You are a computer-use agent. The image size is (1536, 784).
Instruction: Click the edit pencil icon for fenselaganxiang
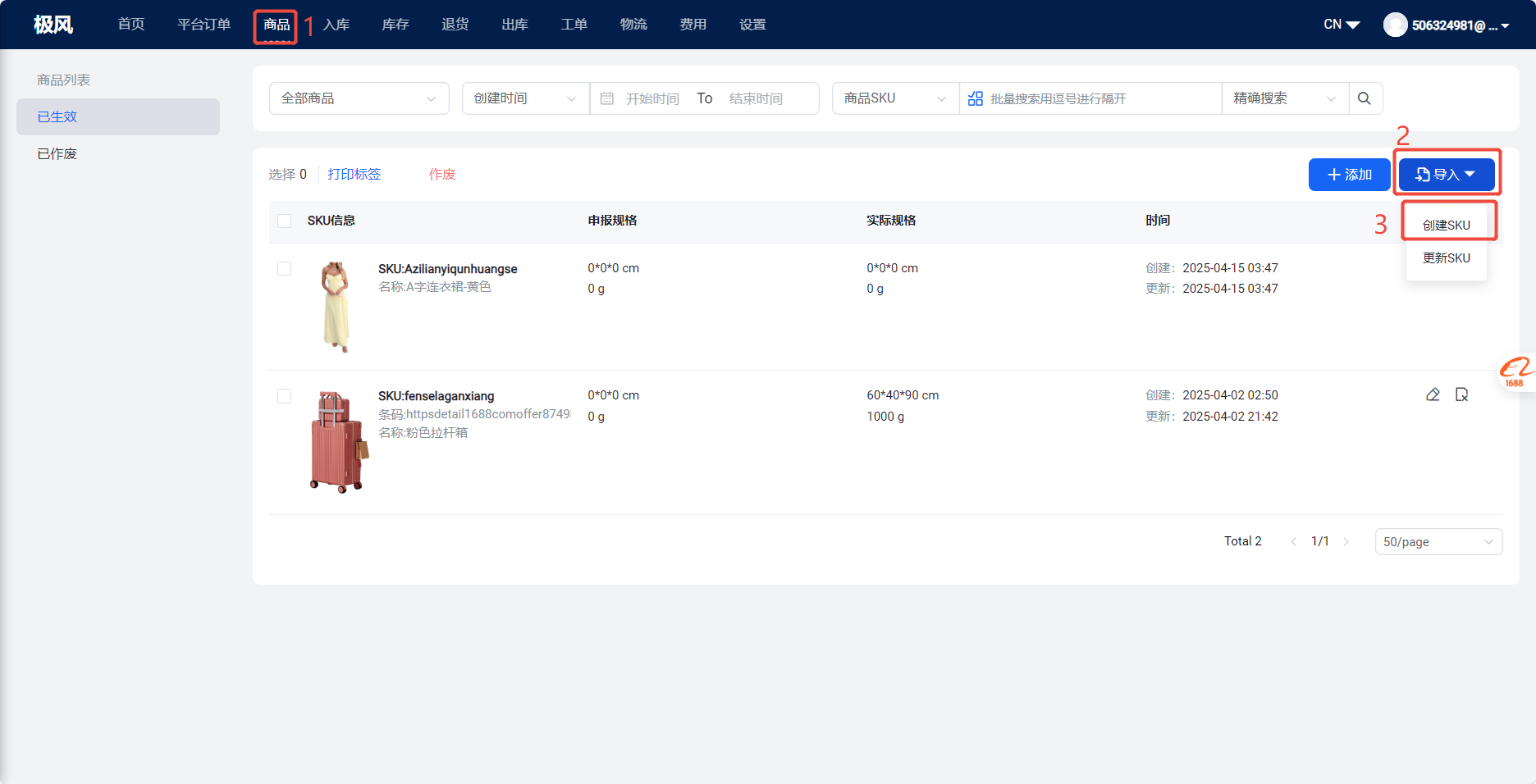coord(1433,394)
